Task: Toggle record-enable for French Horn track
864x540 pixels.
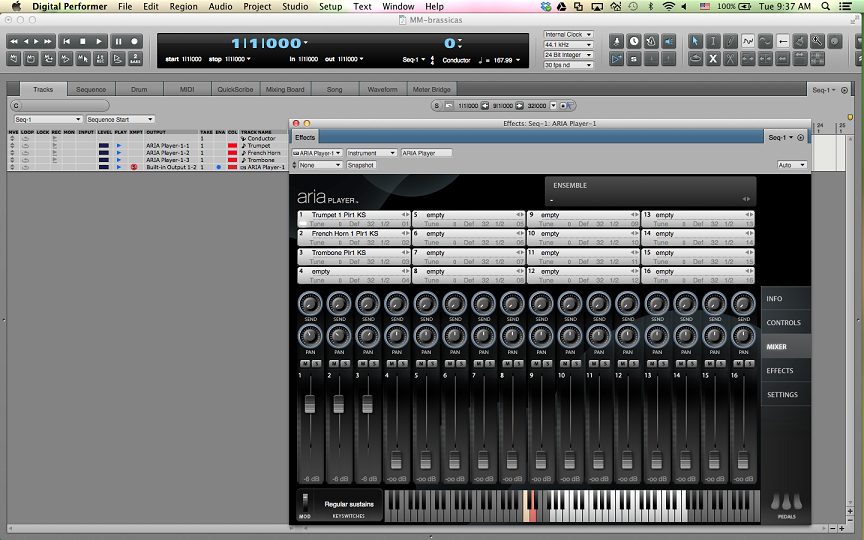Action: (x=55, y=153)
